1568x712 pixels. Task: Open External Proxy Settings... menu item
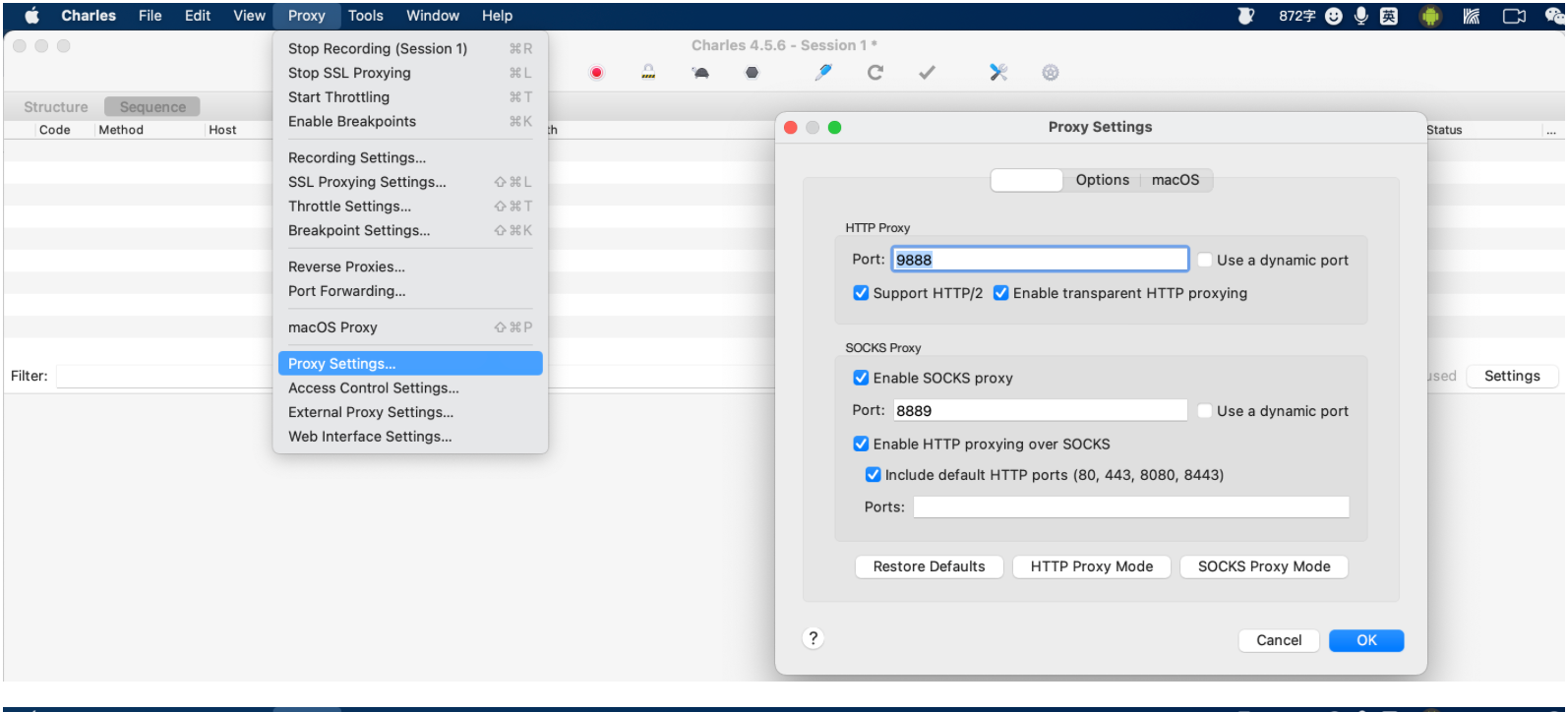[410, 412]
